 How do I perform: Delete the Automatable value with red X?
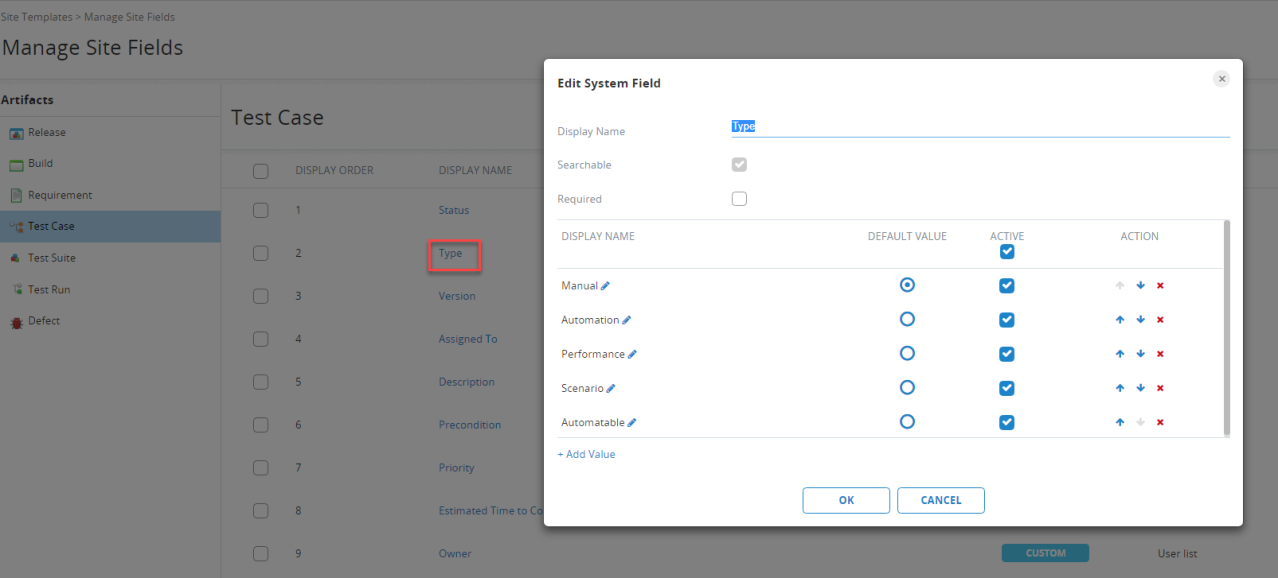tap(1160, 422)
